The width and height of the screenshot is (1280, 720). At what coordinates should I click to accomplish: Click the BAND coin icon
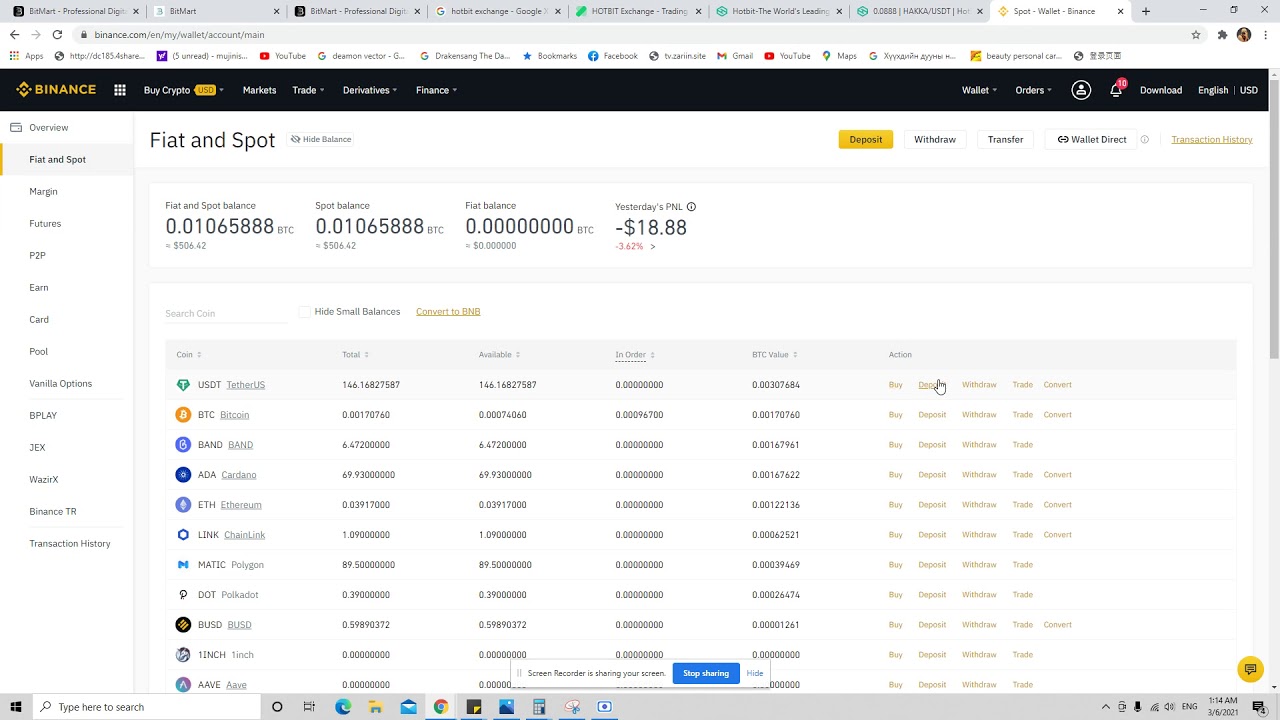(183, 445)
